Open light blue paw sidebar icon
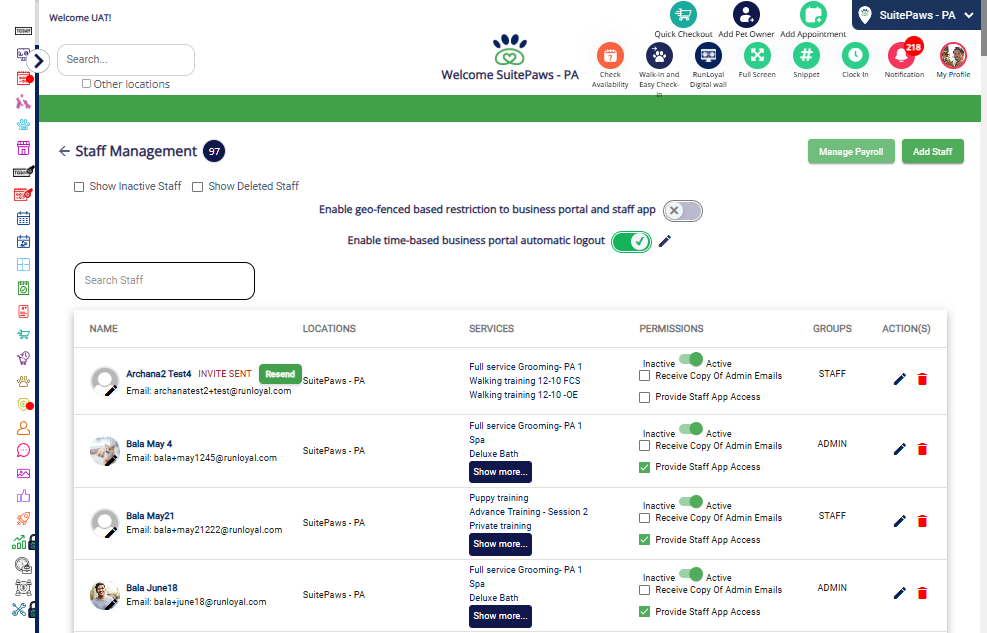 click(23, 125)
